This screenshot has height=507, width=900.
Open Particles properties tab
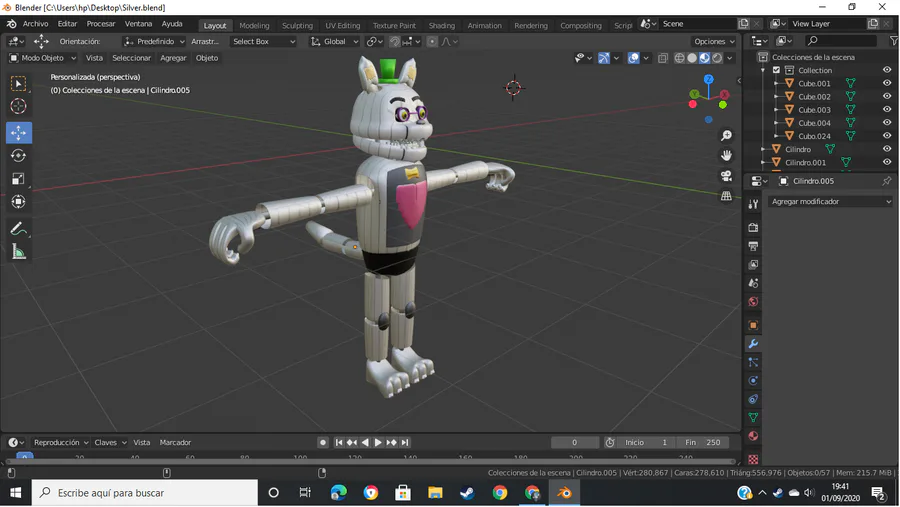pos(753,362)
